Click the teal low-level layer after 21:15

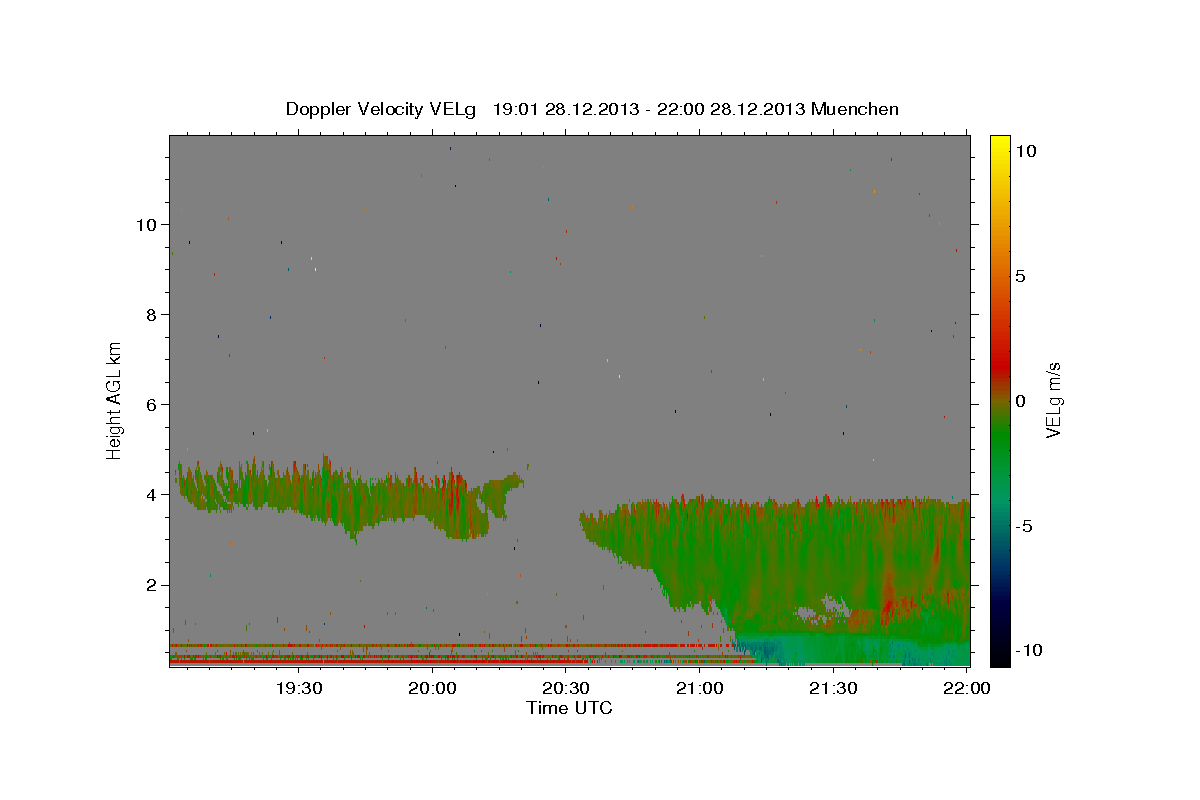coord(860,648)
